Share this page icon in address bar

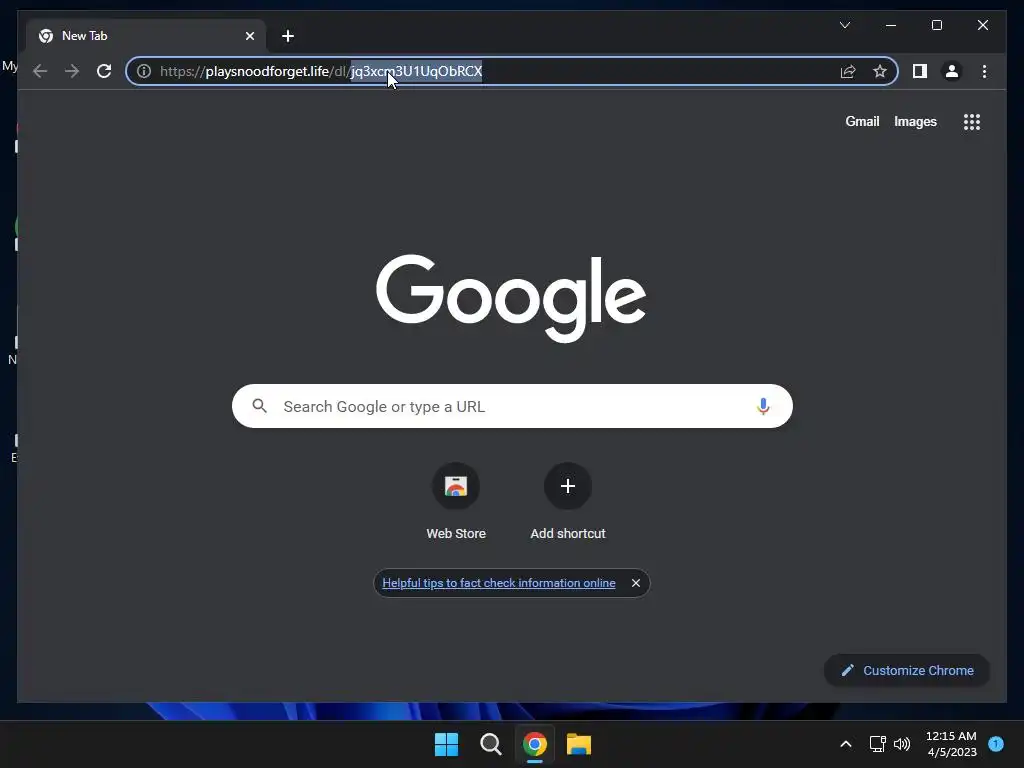click(x=848, y=71)
